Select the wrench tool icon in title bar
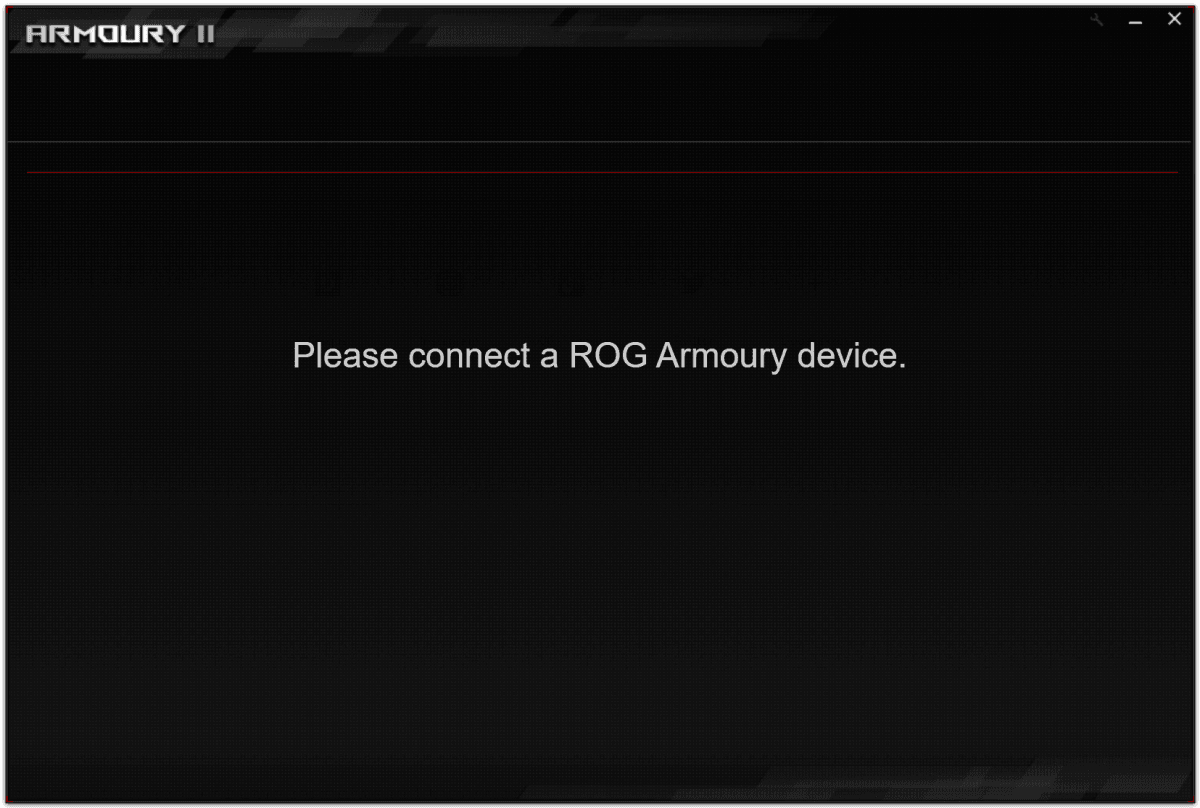1200x808 pixels. click(1097, 20)
